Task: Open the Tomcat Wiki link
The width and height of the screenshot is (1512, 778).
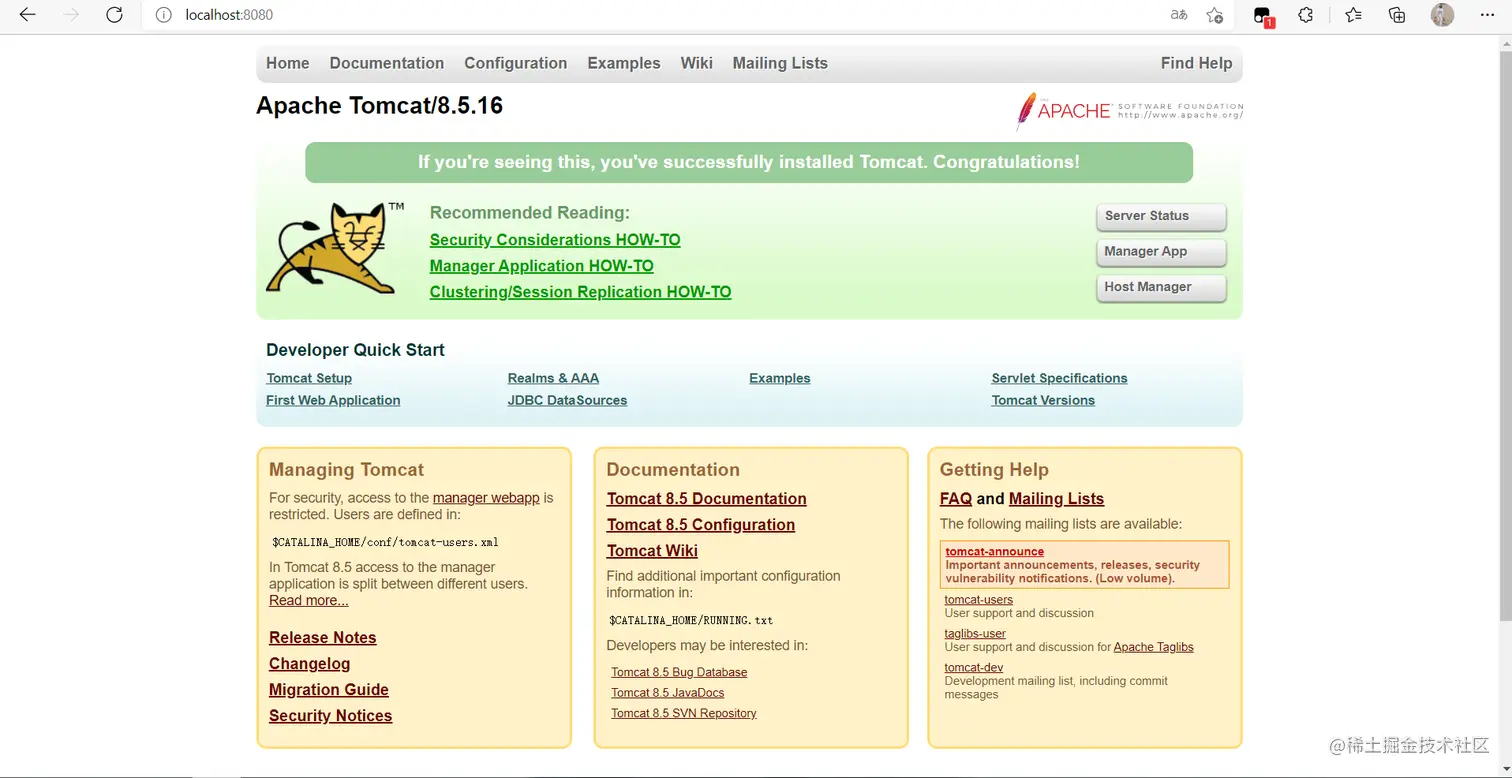Action: pyautogui.click(x=652, y=551)
